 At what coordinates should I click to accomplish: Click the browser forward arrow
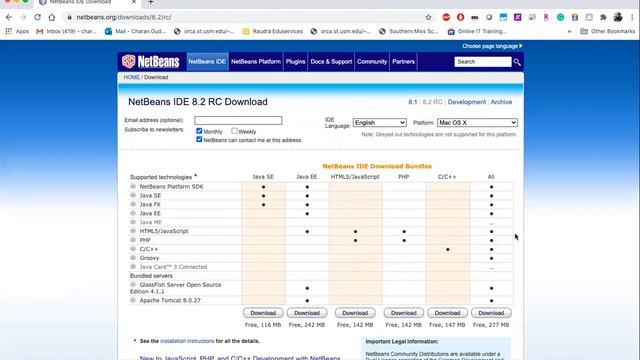pos(23,17)
